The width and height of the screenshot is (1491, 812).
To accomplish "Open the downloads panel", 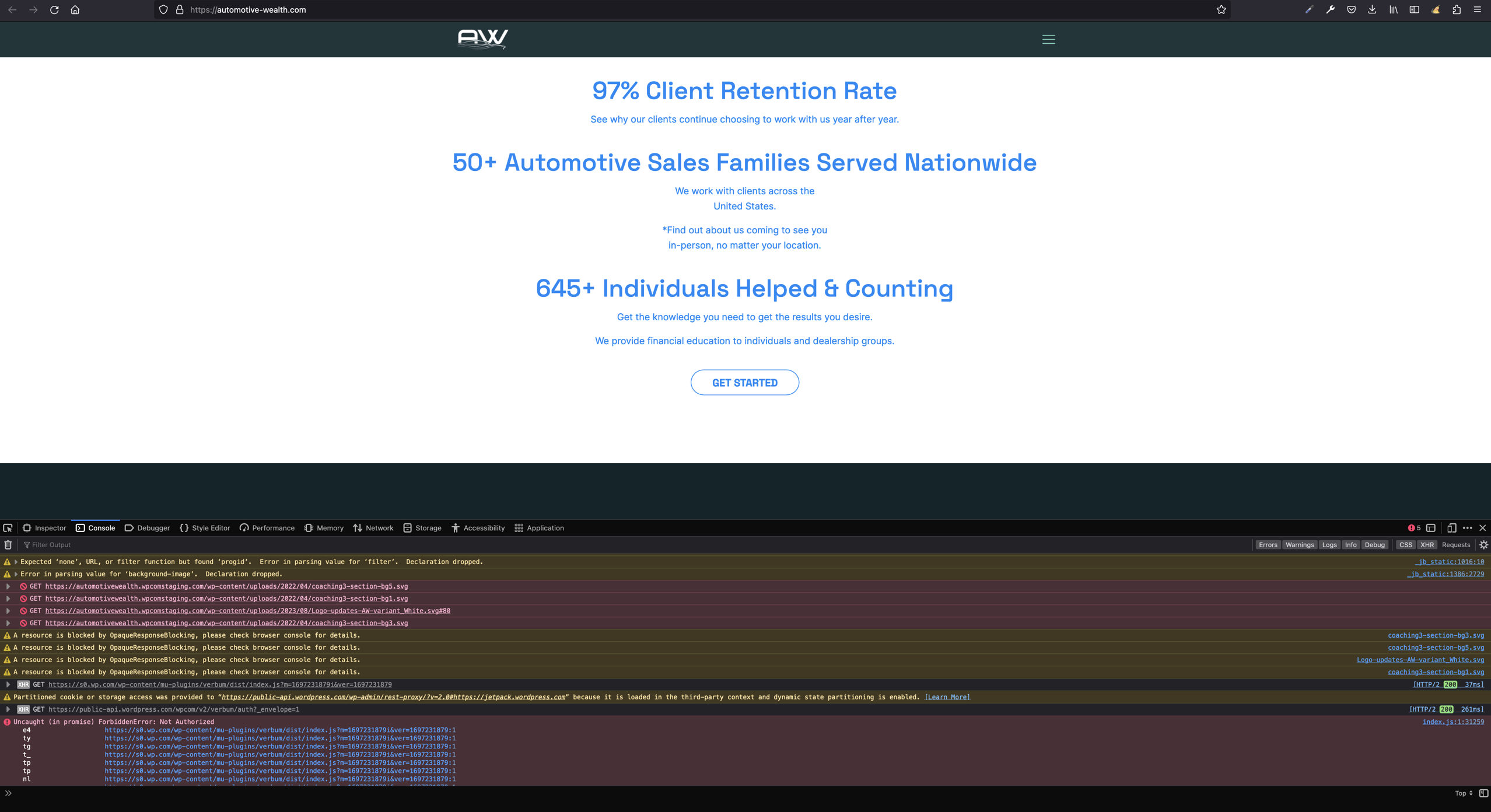I will [1372, 10].
